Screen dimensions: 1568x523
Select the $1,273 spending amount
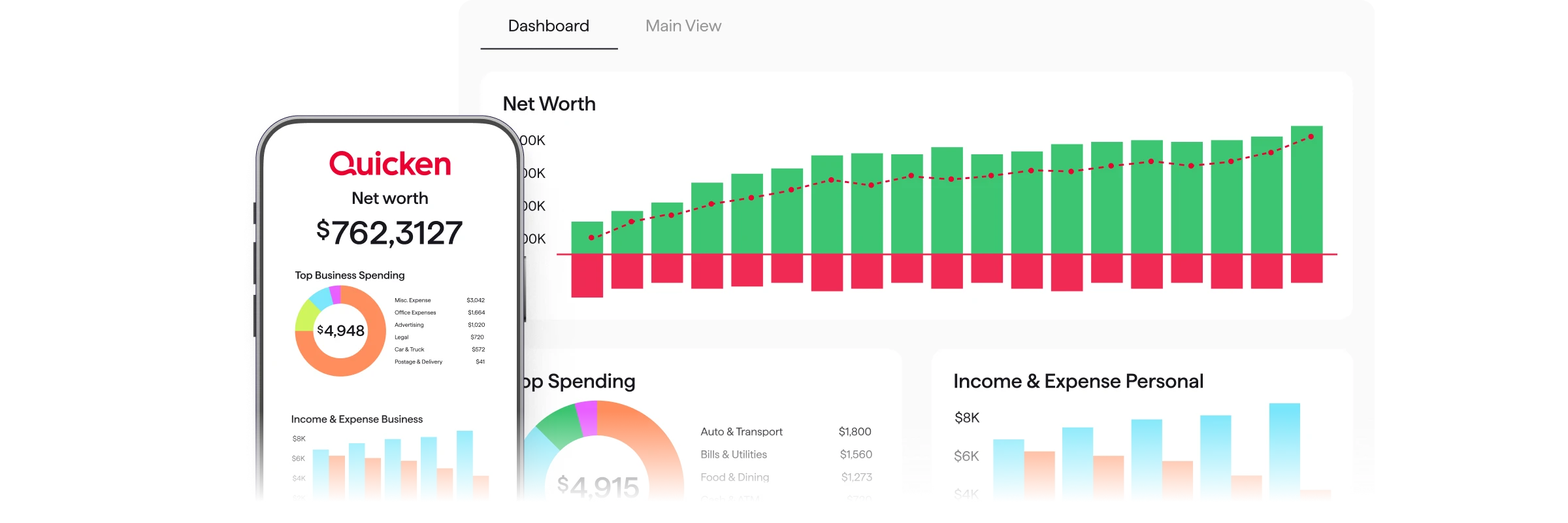tap(857, 477)
